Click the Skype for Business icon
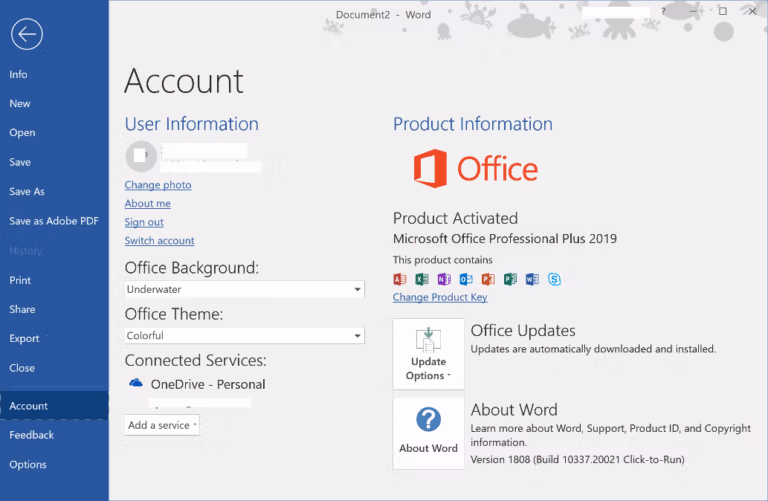 554,279
